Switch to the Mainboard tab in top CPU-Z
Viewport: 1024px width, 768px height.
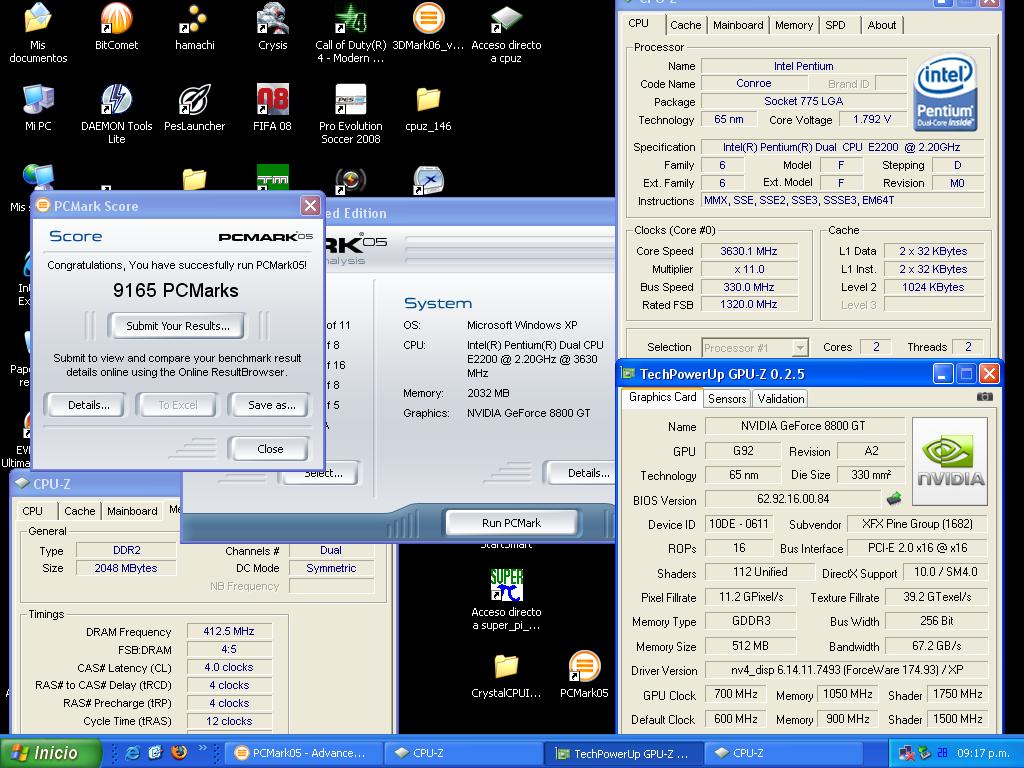[738, 25]
